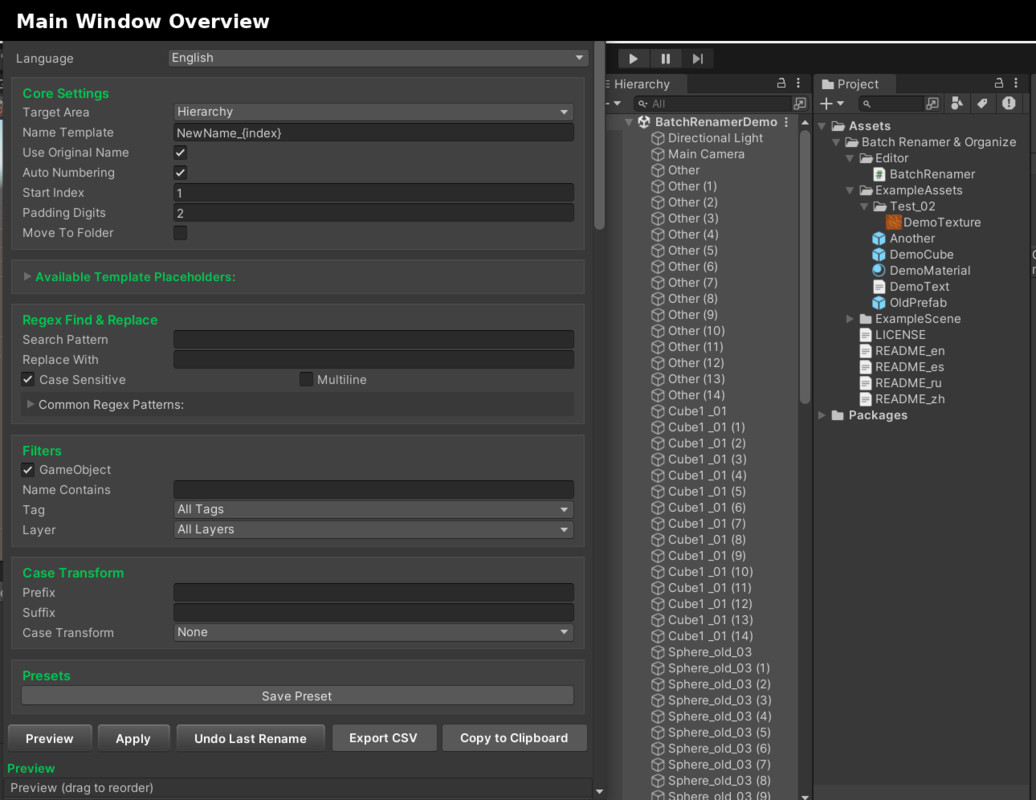Click the BatchRenamerDemo Unity scene icon

[644, 122]
